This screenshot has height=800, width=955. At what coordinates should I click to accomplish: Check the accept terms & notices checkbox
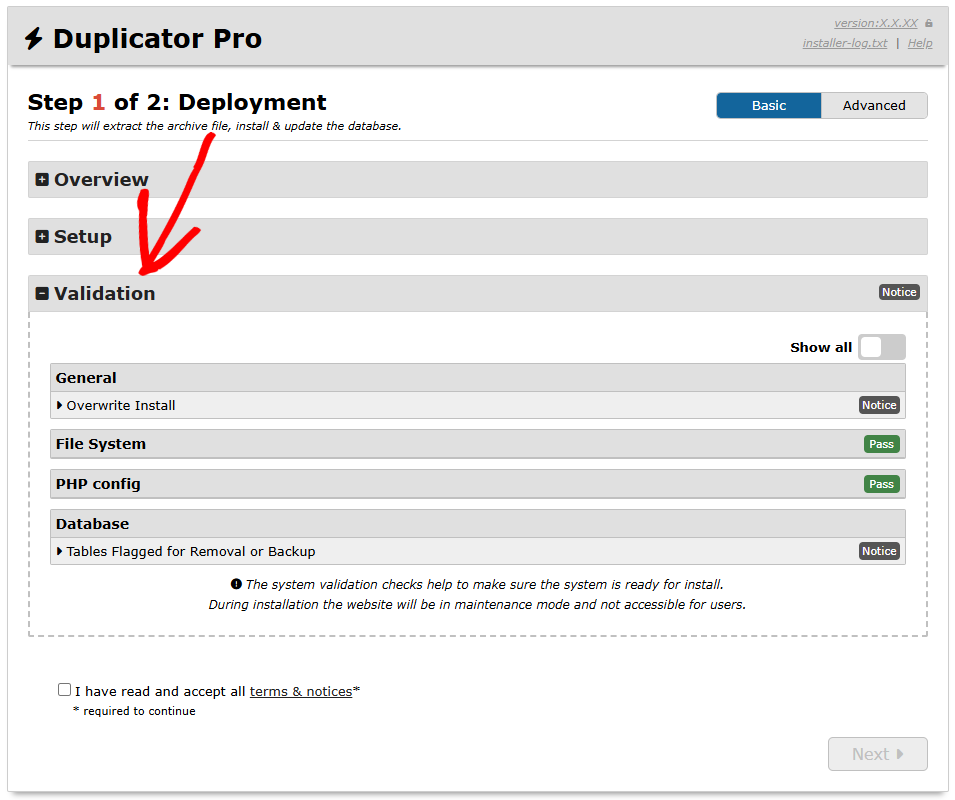pyautogui.click(x=65, y=690)
